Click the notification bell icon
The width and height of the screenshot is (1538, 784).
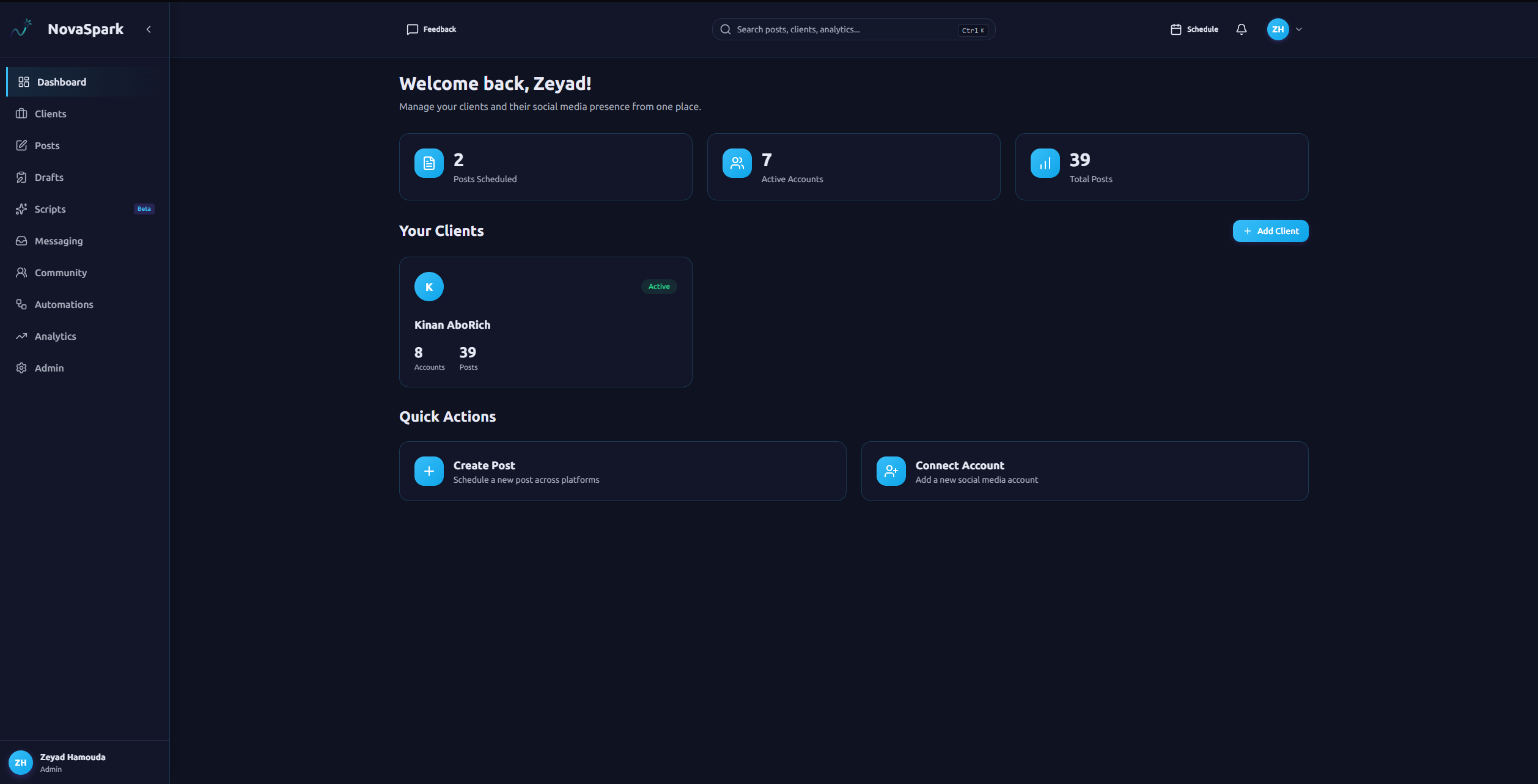click(1241, 29)
